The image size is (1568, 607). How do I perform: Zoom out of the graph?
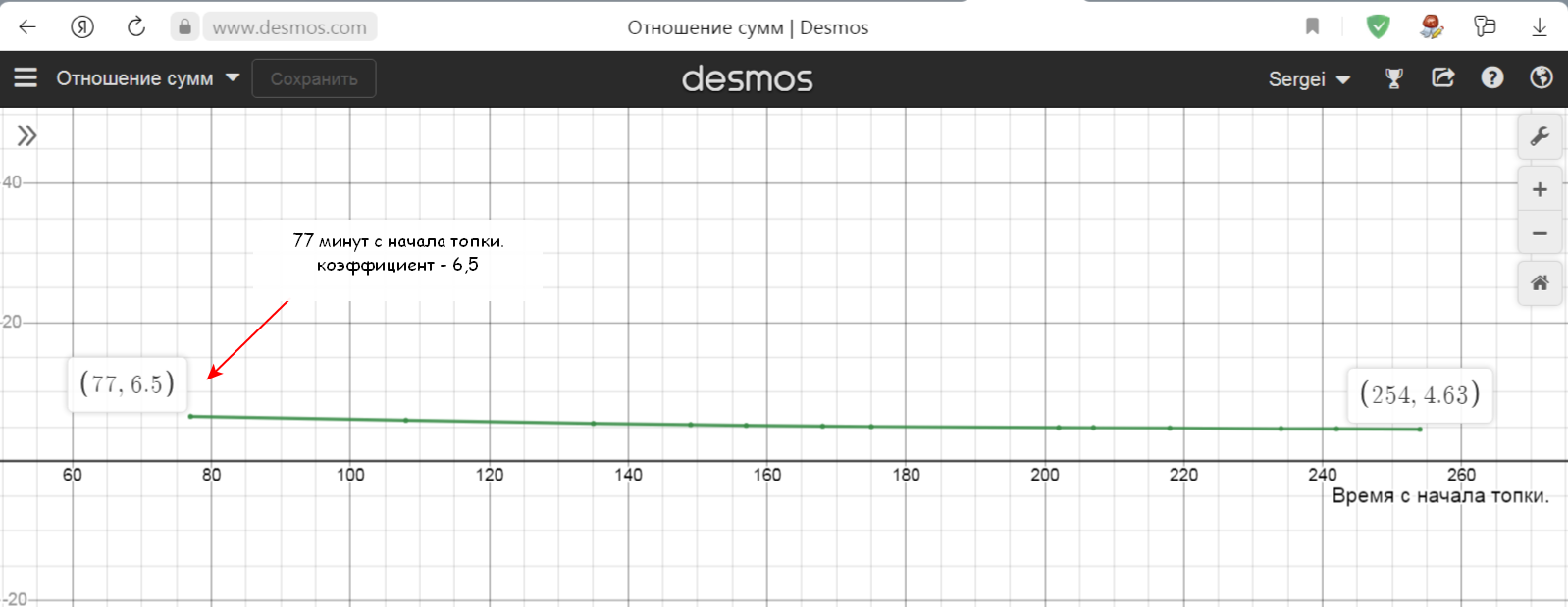[x=1540, y=233]
